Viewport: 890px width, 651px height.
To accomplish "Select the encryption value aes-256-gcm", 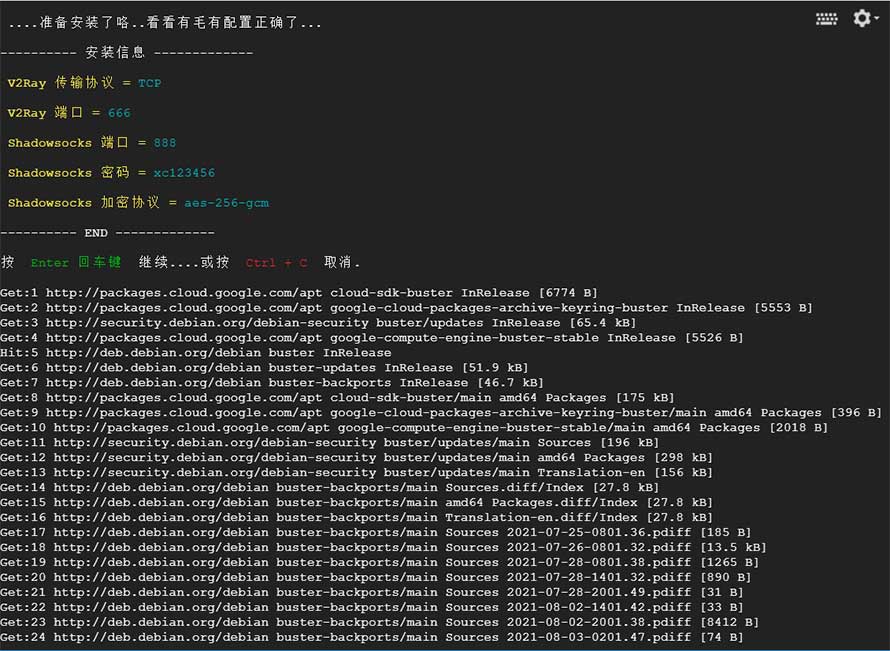I will click(x=226, y=203).
